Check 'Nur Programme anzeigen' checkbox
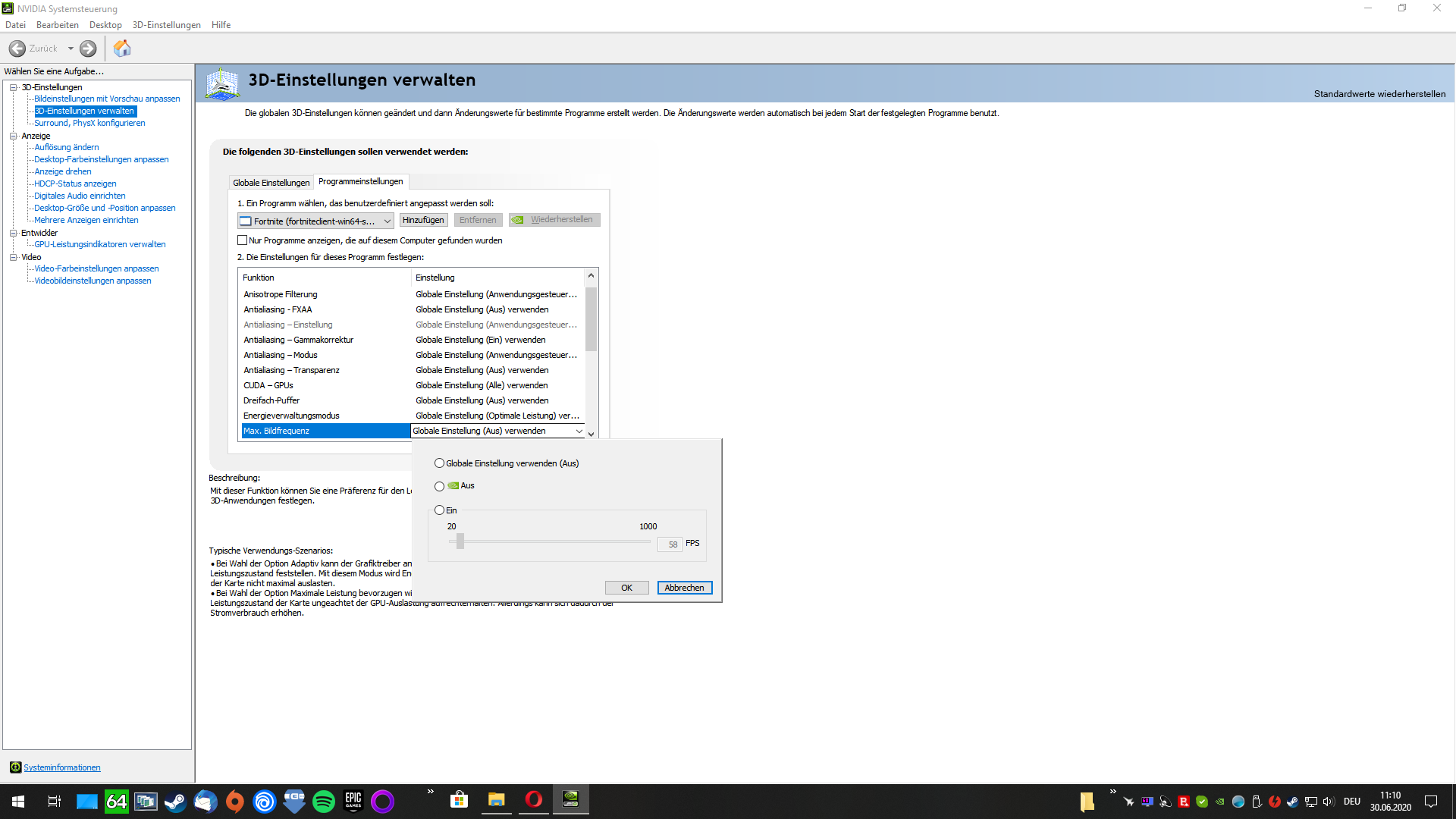 (x=243, y=240)
